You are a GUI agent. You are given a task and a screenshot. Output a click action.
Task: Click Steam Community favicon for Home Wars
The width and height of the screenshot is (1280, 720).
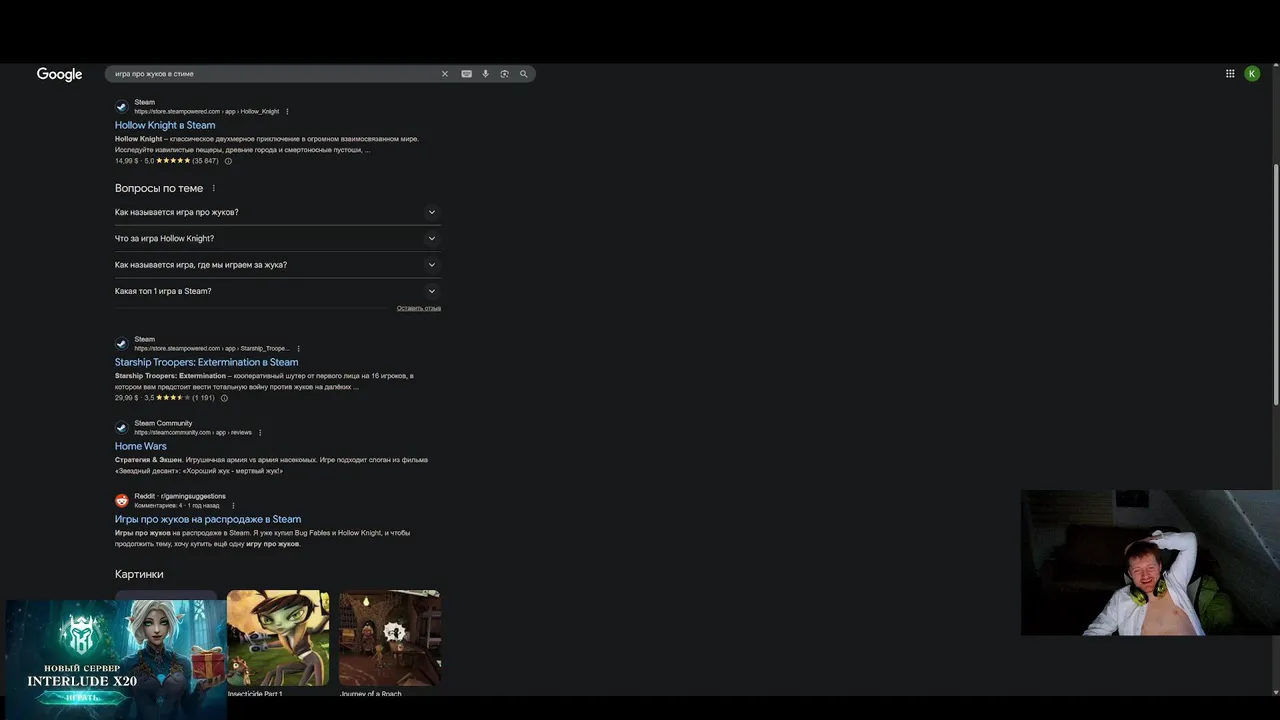tap(122, 427)
